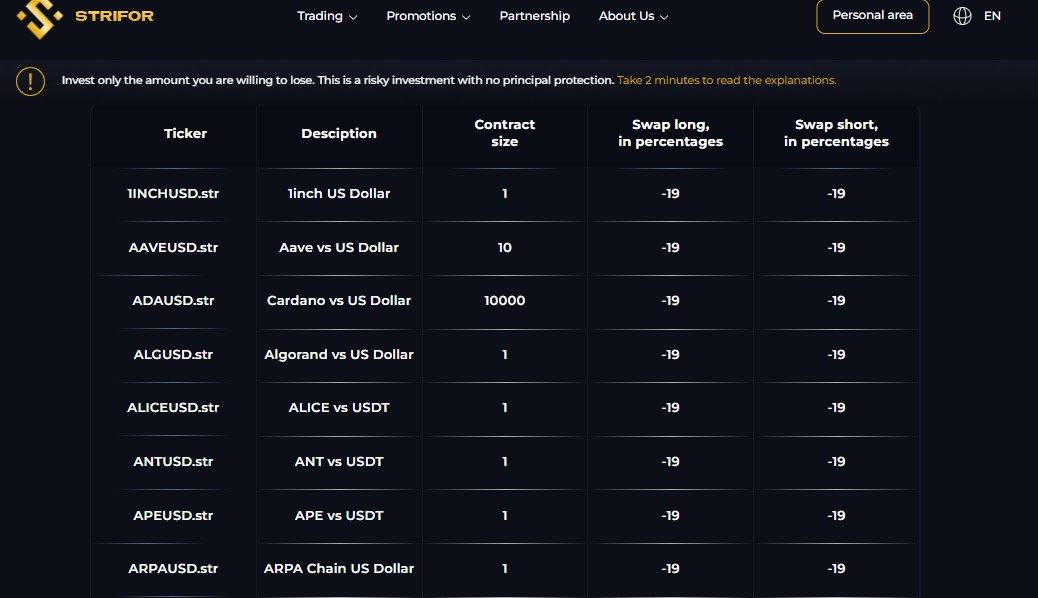Click the Contract size column header
Image resolution: width=1038 pixels, height=598 pixels.
point(504,132)
